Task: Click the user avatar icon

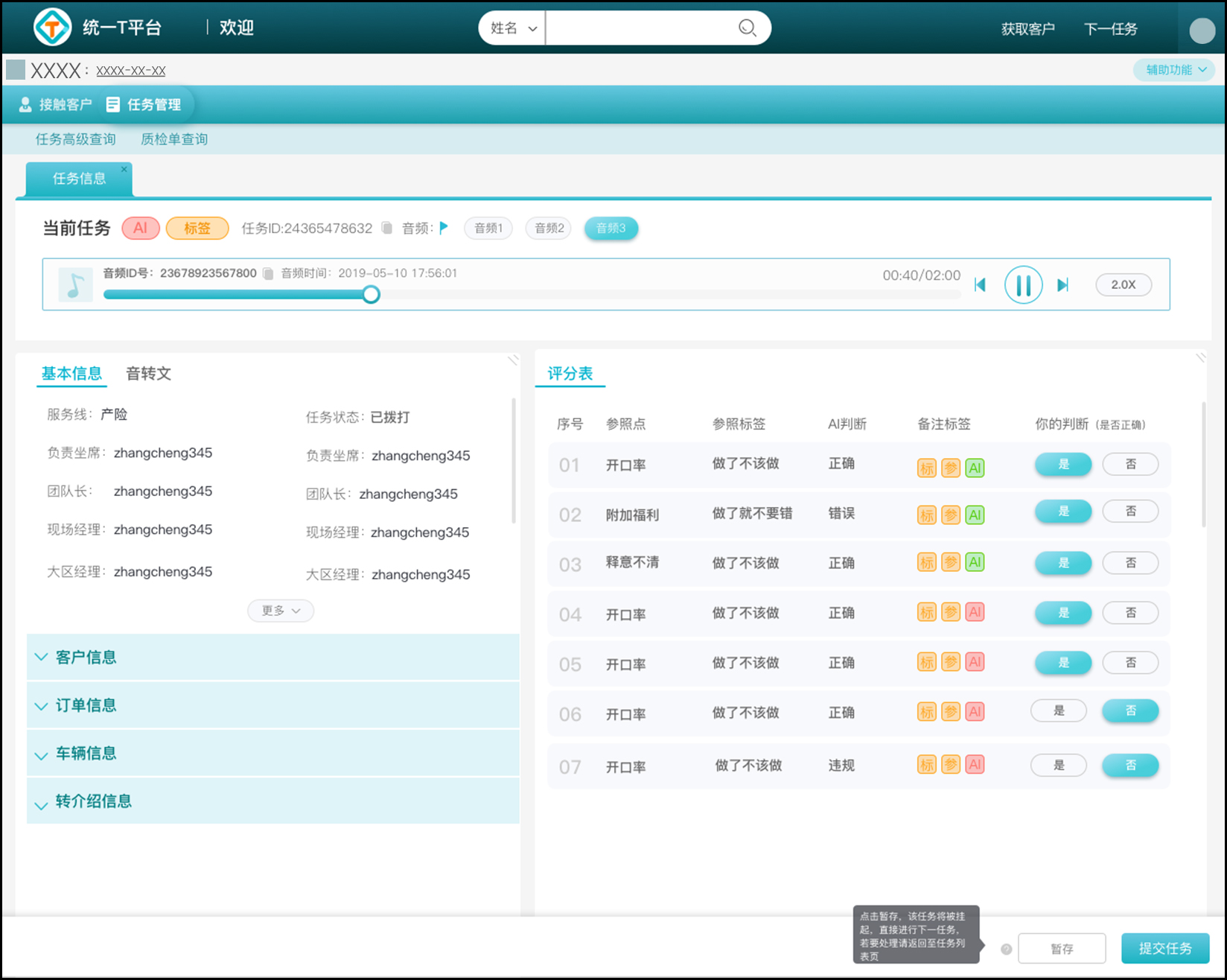Action: [x=1202, y=30]
